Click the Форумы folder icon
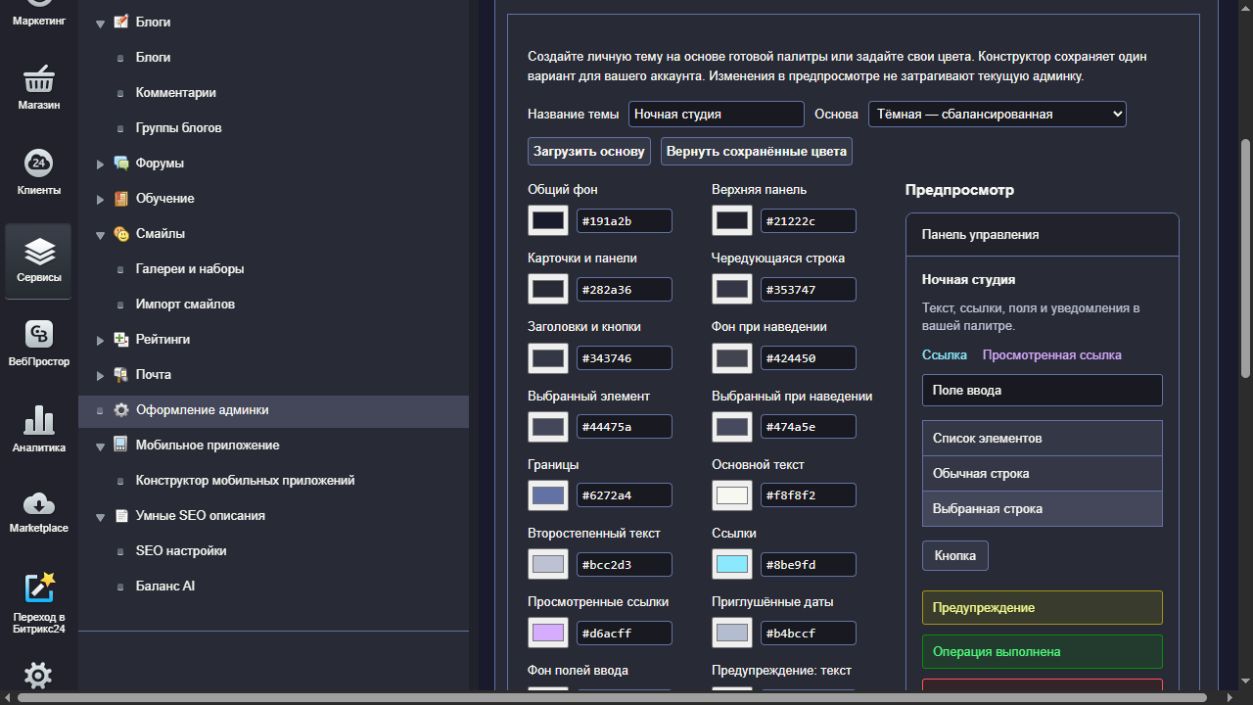The image size is (1253, 705). click(121, 163)
